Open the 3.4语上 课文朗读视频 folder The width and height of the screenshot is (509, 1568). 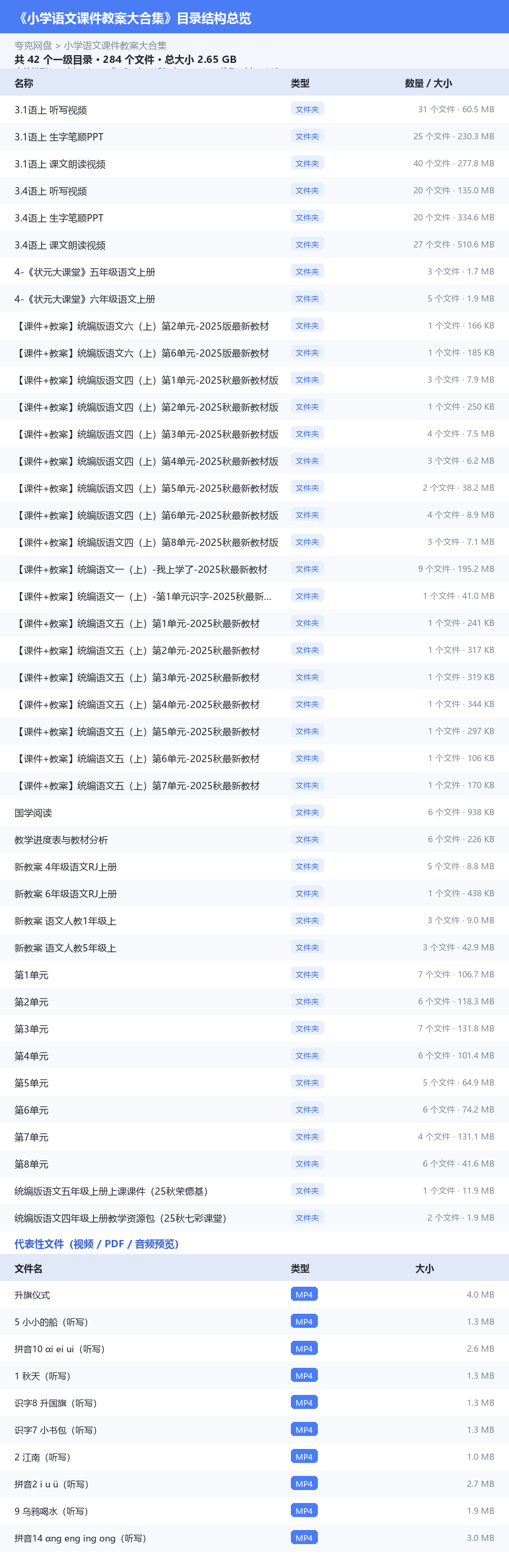pos(254,245)
